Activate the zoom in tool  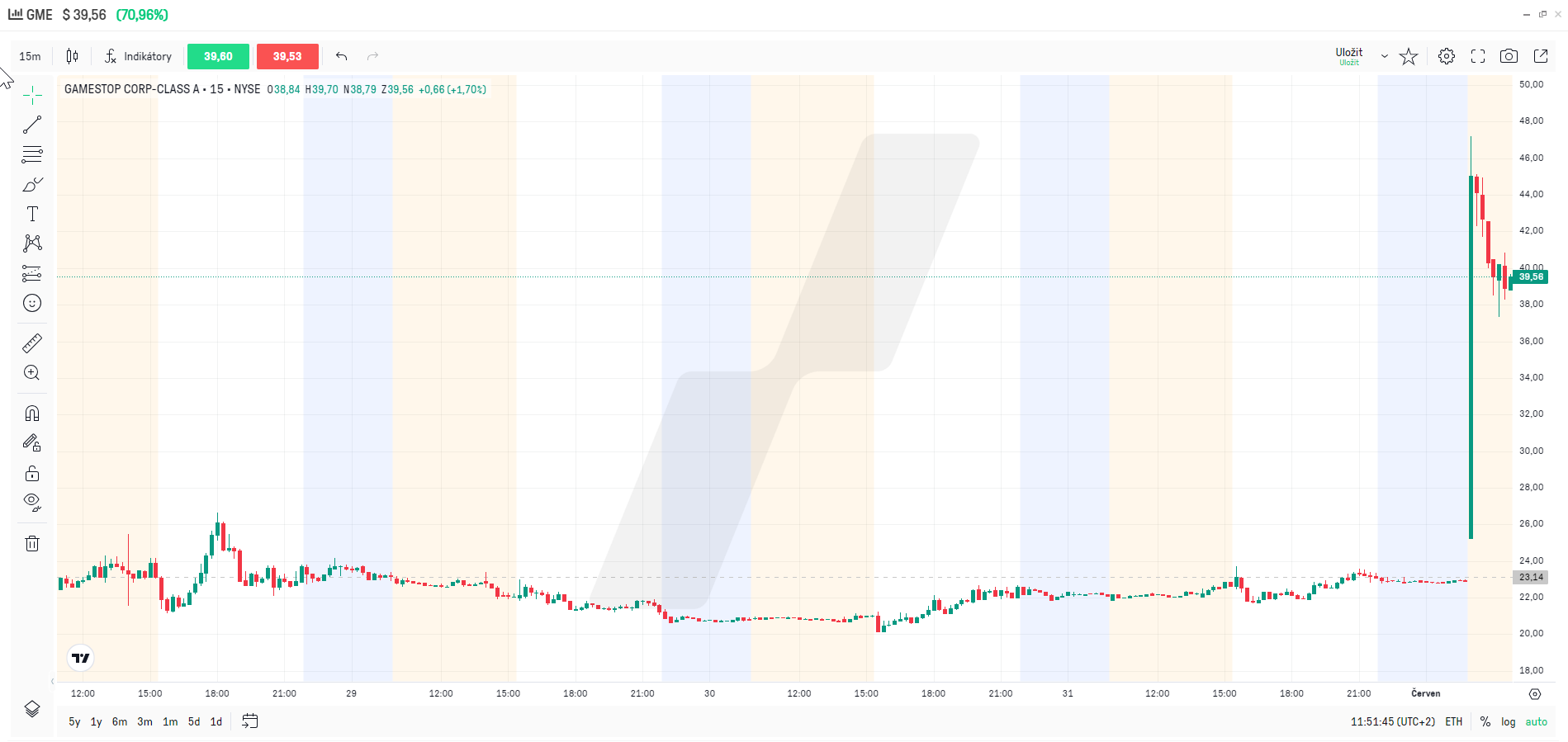coord(32,372)
